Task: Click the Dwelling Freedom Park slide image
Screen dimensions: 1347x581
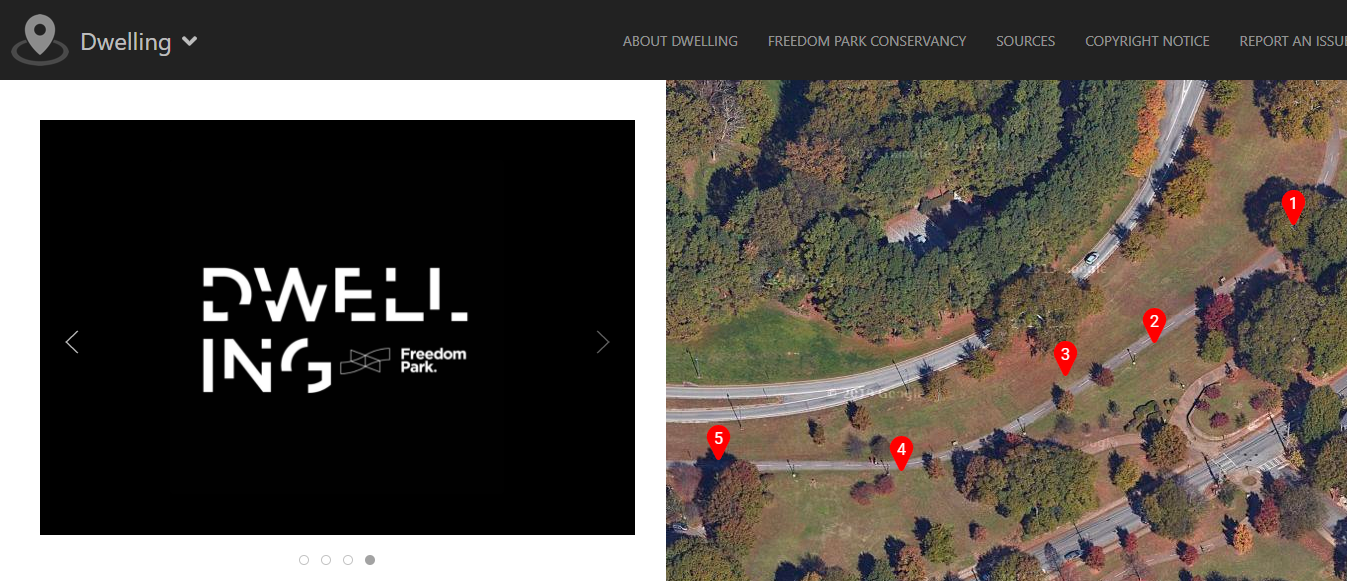Action: point(337,327)
